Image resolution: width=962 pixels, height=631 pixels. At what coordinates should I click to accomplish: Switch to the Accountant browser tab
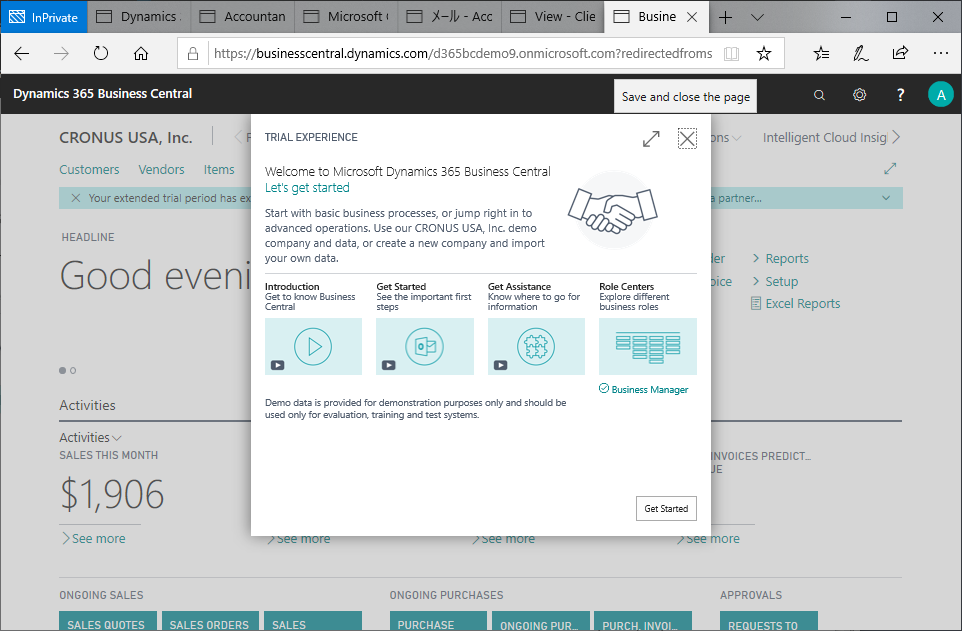(x=243, y=17)
